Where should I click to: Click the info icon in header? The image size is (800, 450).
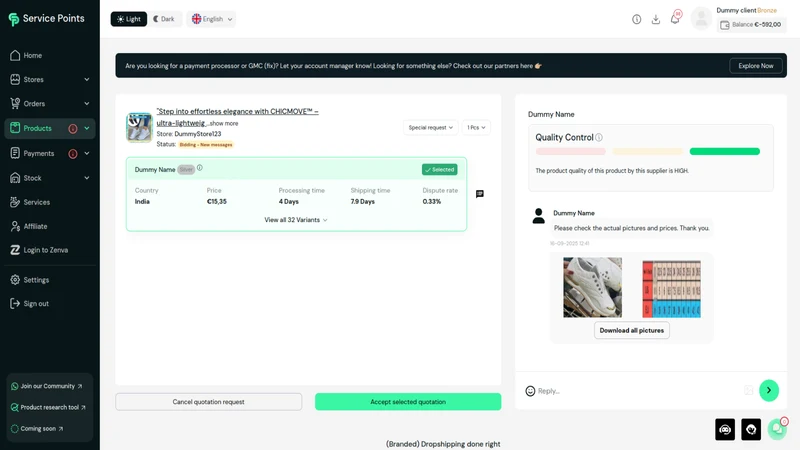point(636,19)
